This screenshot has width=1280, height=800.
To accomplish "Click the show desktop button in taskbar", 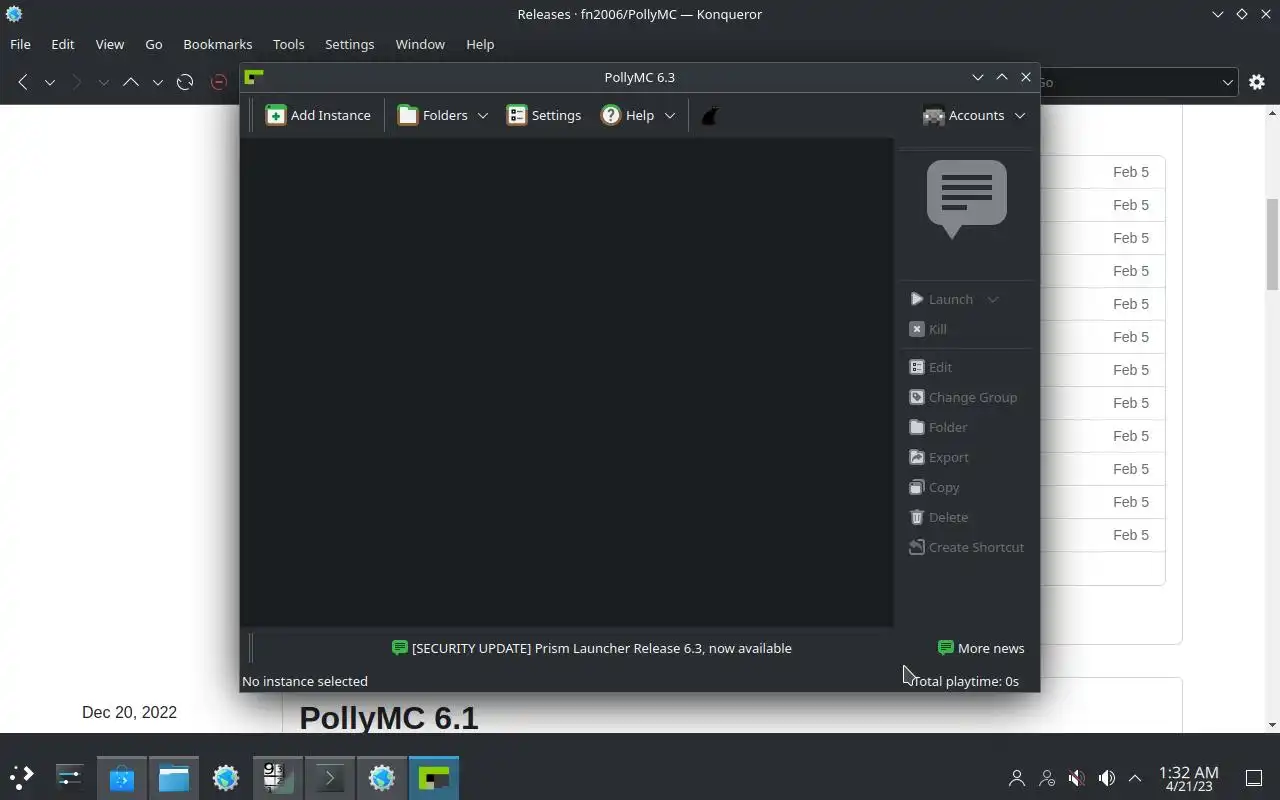I will pos(1254,777).
